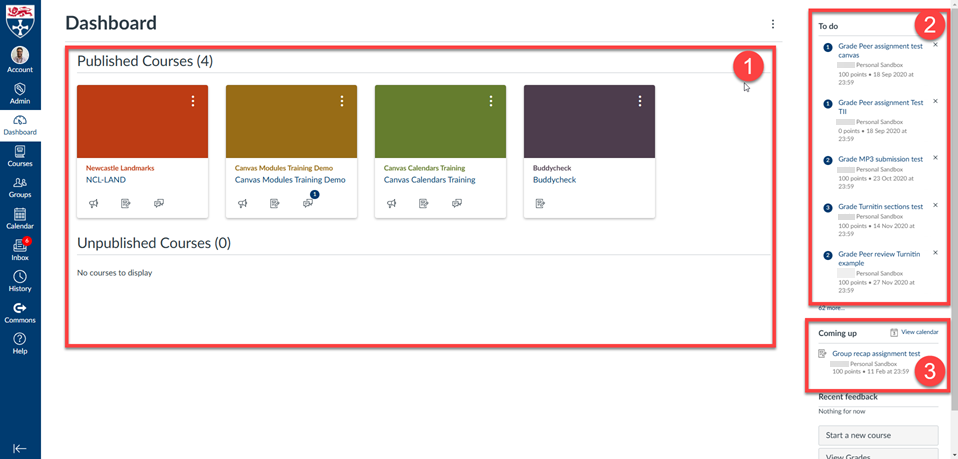Open Grade Peer review Turnitin example link
Screen dimensions: 958x459
coord(879,259)
